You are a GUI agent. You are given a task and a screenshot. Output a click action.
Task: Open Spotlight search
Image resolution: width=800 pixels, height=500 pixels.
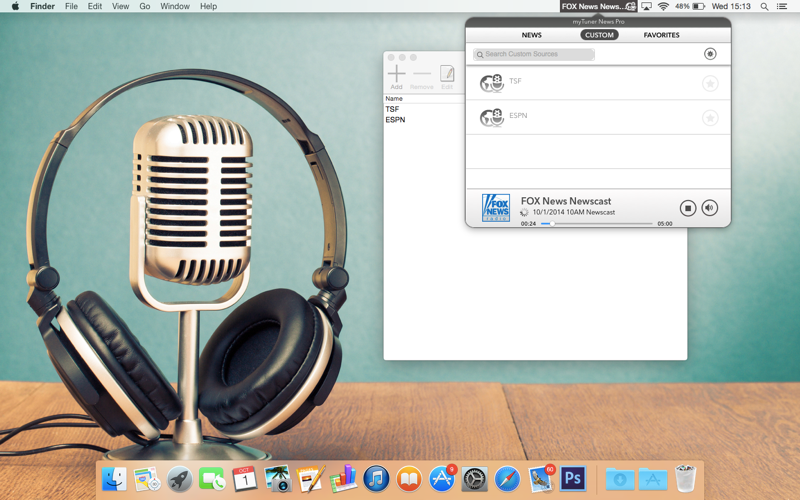click(x=764, y=6)
